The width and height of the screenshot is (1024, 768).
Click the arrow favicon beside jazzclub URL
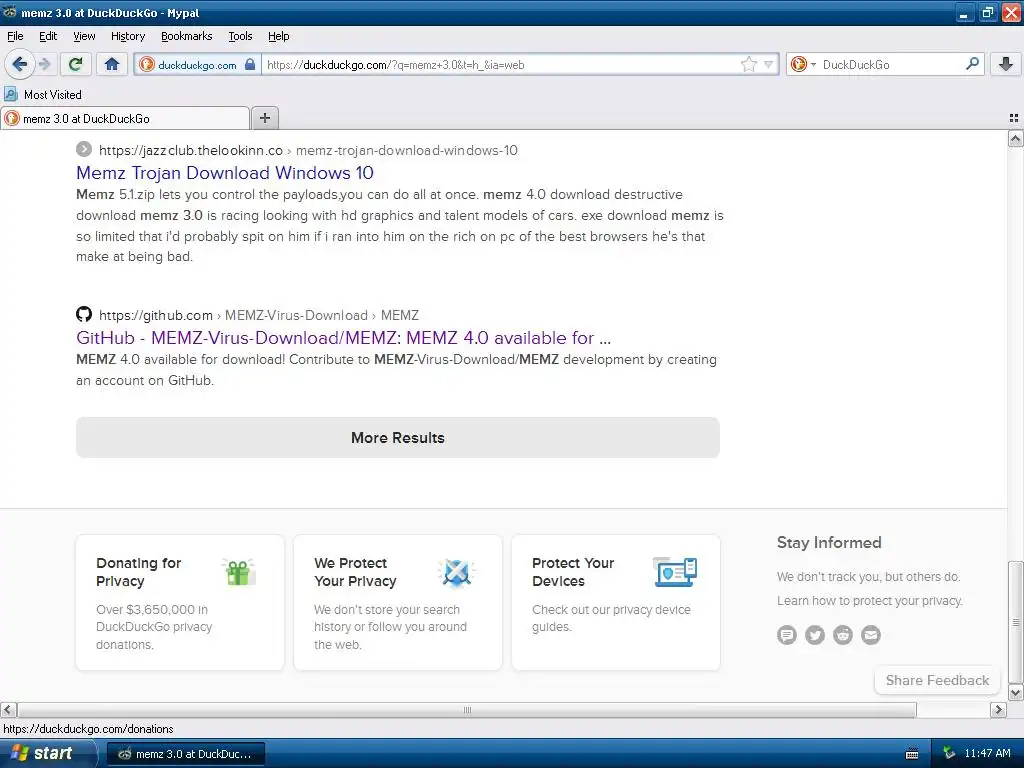pyautogui.click(x=84, y=150)
